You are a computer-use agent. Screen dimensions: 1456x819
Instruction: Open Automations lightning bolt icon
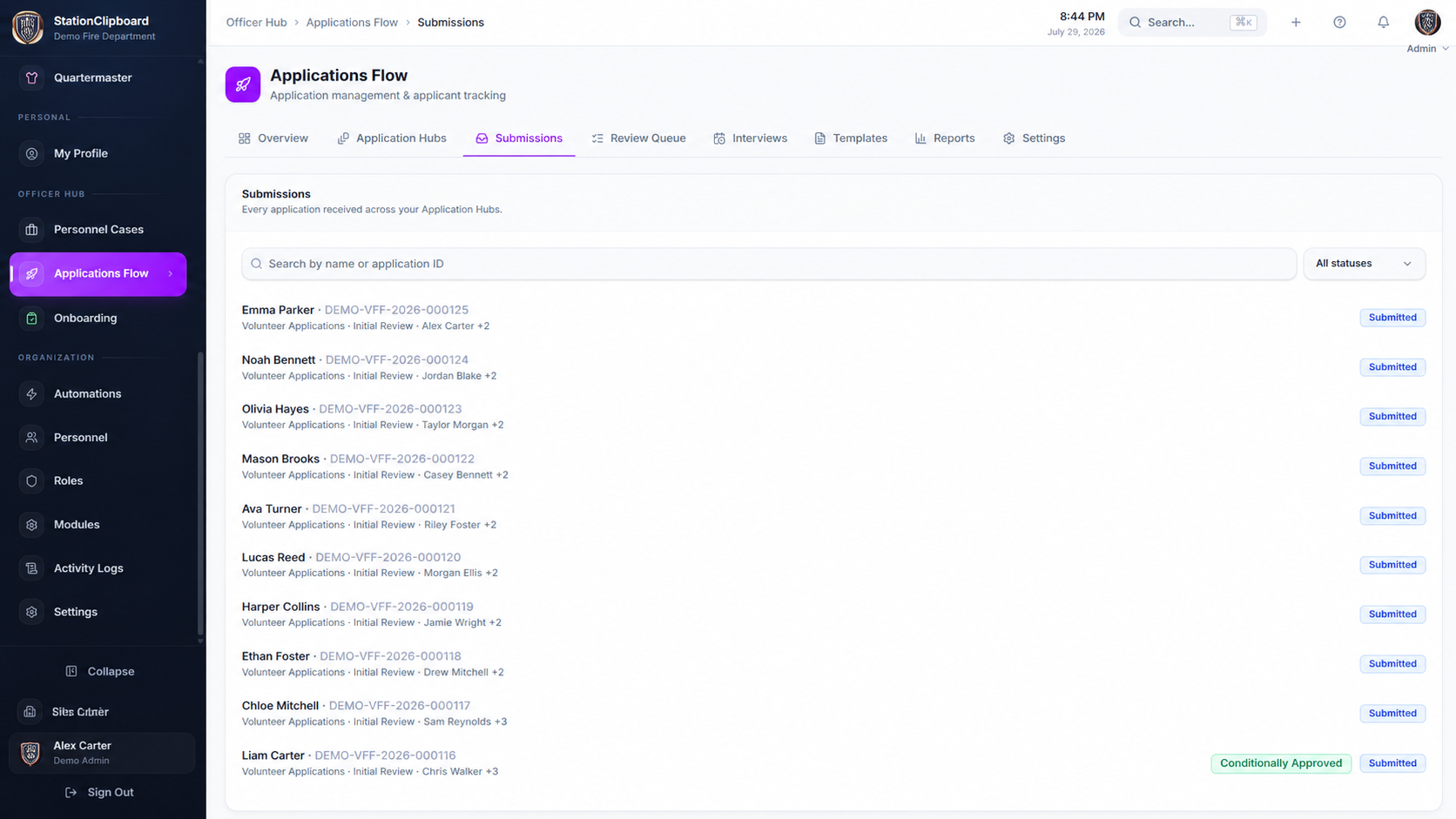point(31,394)
